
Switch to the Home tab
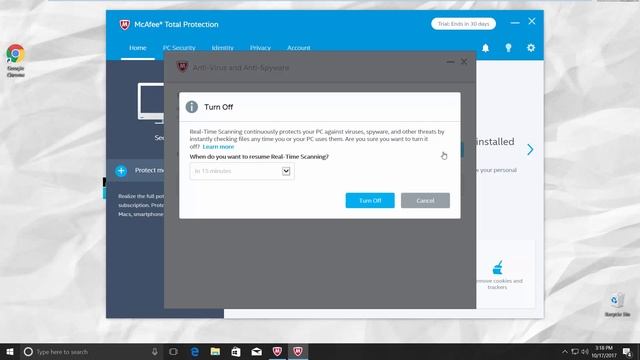point(138,48)
